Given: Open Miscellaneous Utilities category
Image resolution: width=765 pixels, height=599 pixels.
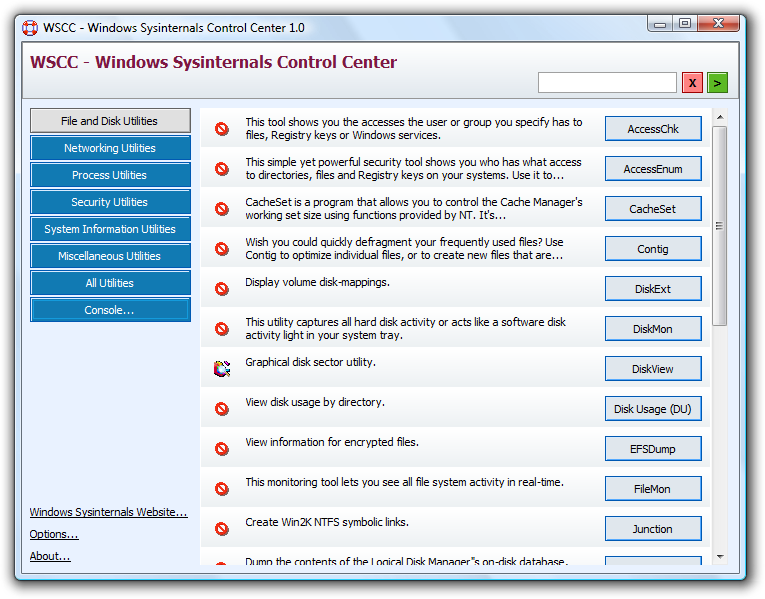Looking at the screenshot, I should (110, 256).
